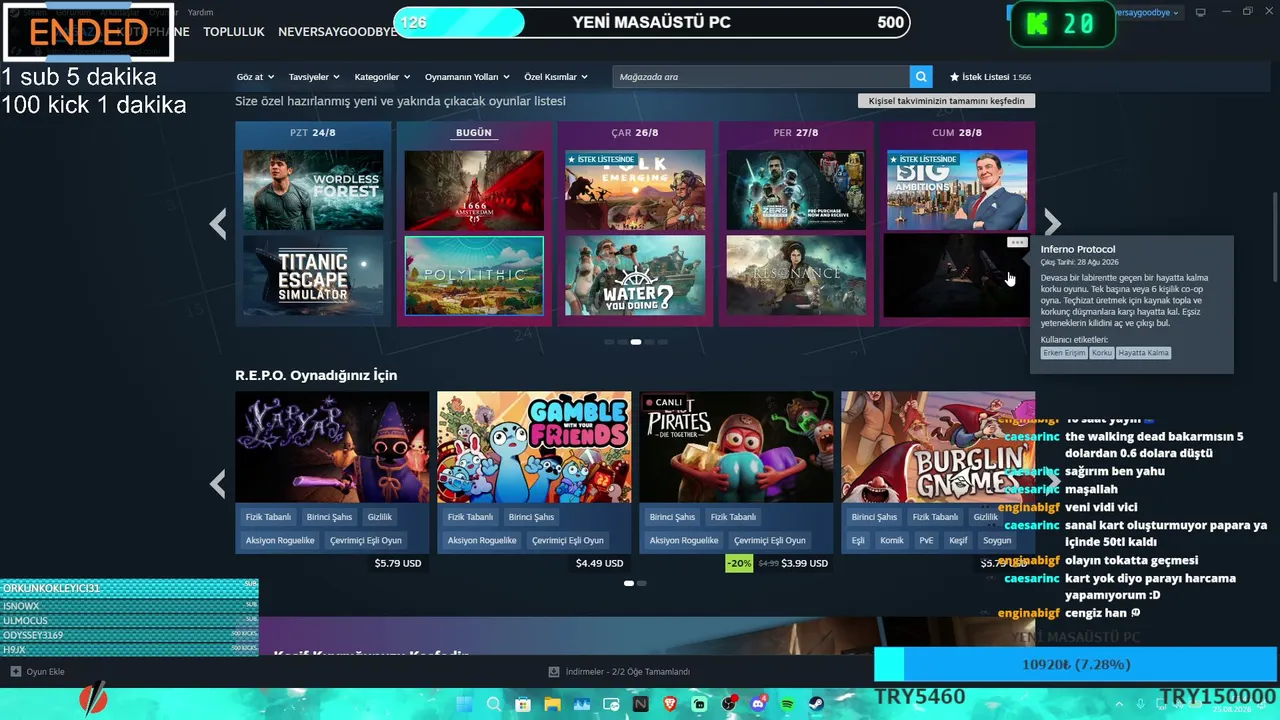
Task: Click inside the Mağazada ara search field
Action: pos(761,77)
